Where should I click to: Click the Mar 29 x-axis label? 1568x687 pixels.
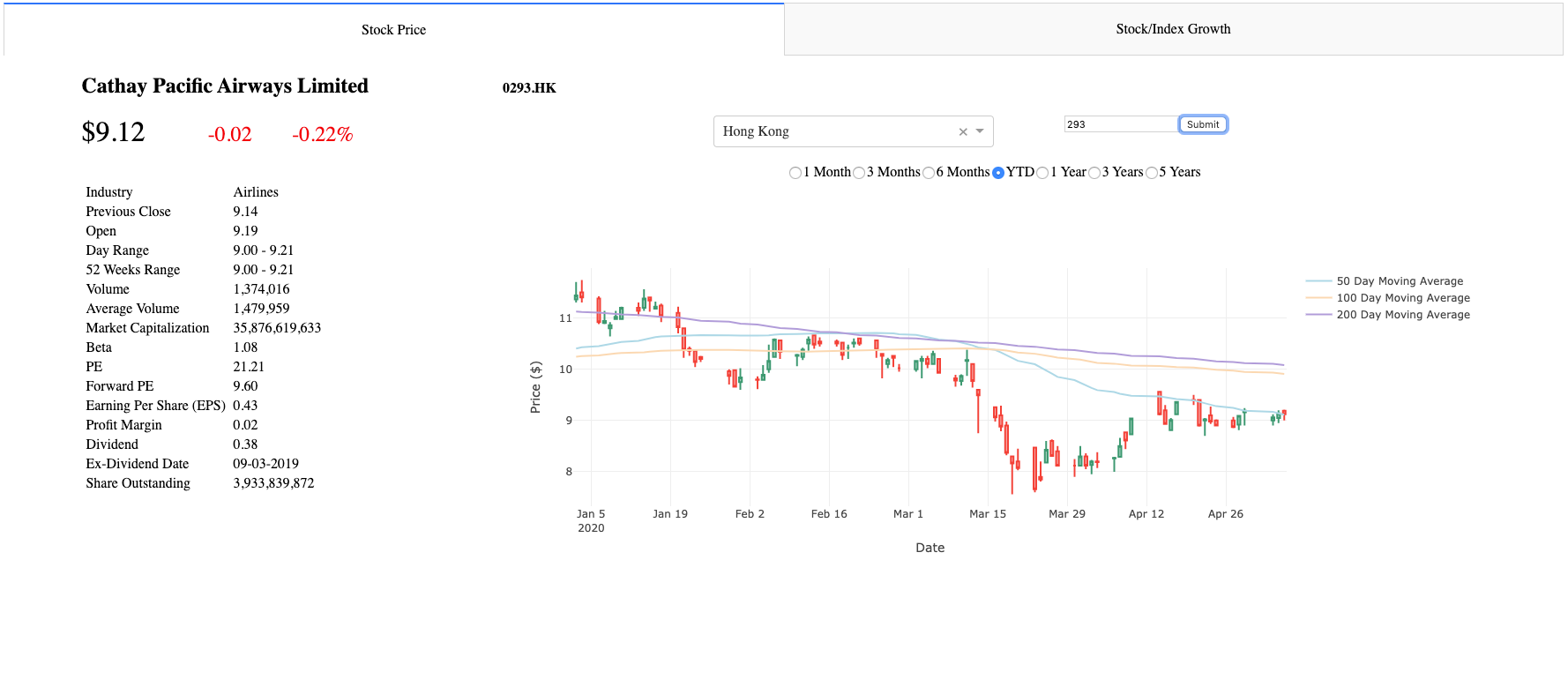click(1067, 514)
